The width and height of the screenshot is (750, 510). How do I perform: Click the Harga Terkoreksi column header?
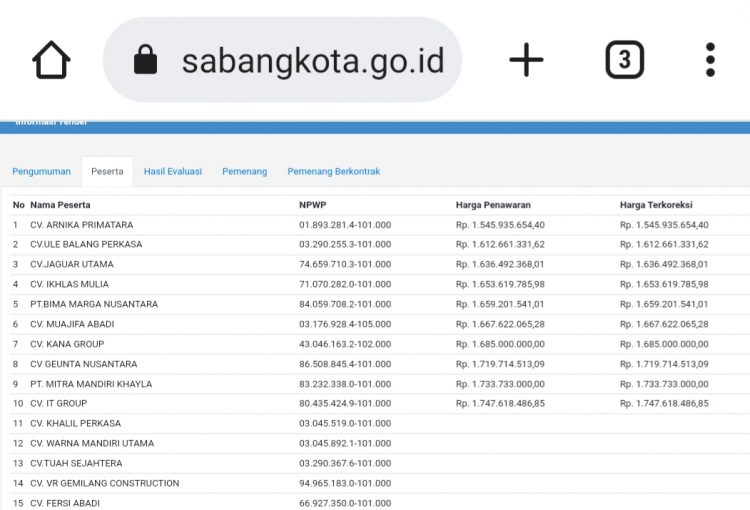(x=656, y=205)
